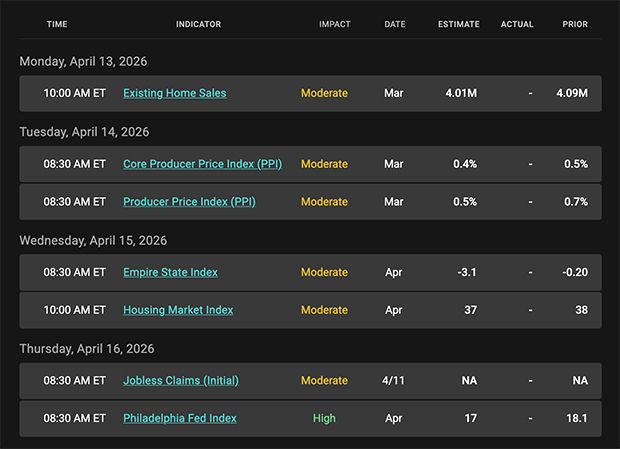Click the Thursday, April 16, 2026 heading

pyautogui.click(x=87, y=349)
